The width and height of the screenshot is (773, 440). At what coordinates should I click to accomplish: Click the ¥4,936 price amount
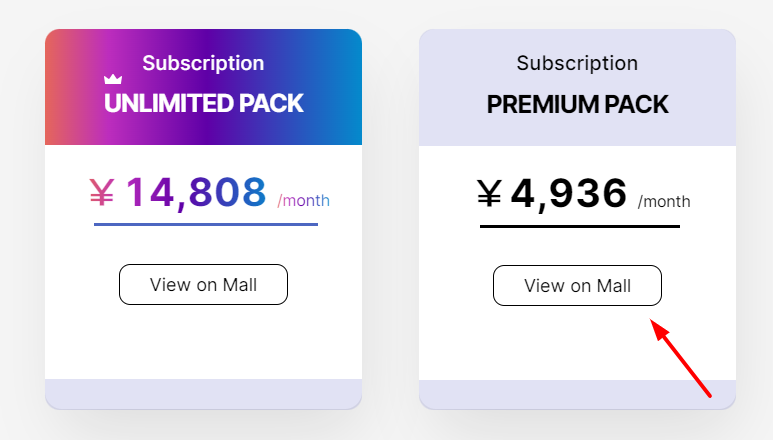[x=568, y=193]
